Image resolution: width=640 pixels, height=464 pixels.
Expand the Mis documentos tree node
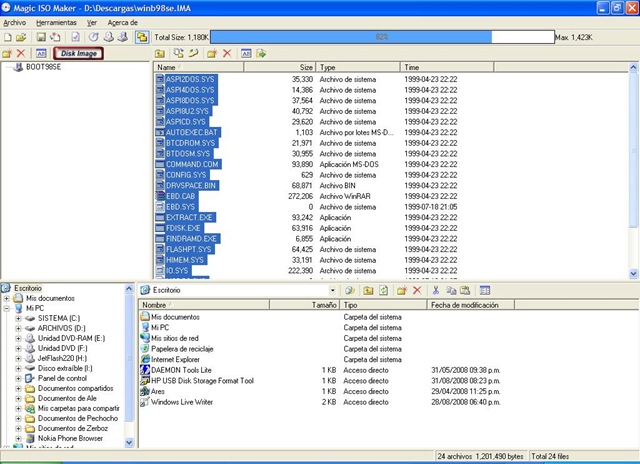click(x=7, y=298)
